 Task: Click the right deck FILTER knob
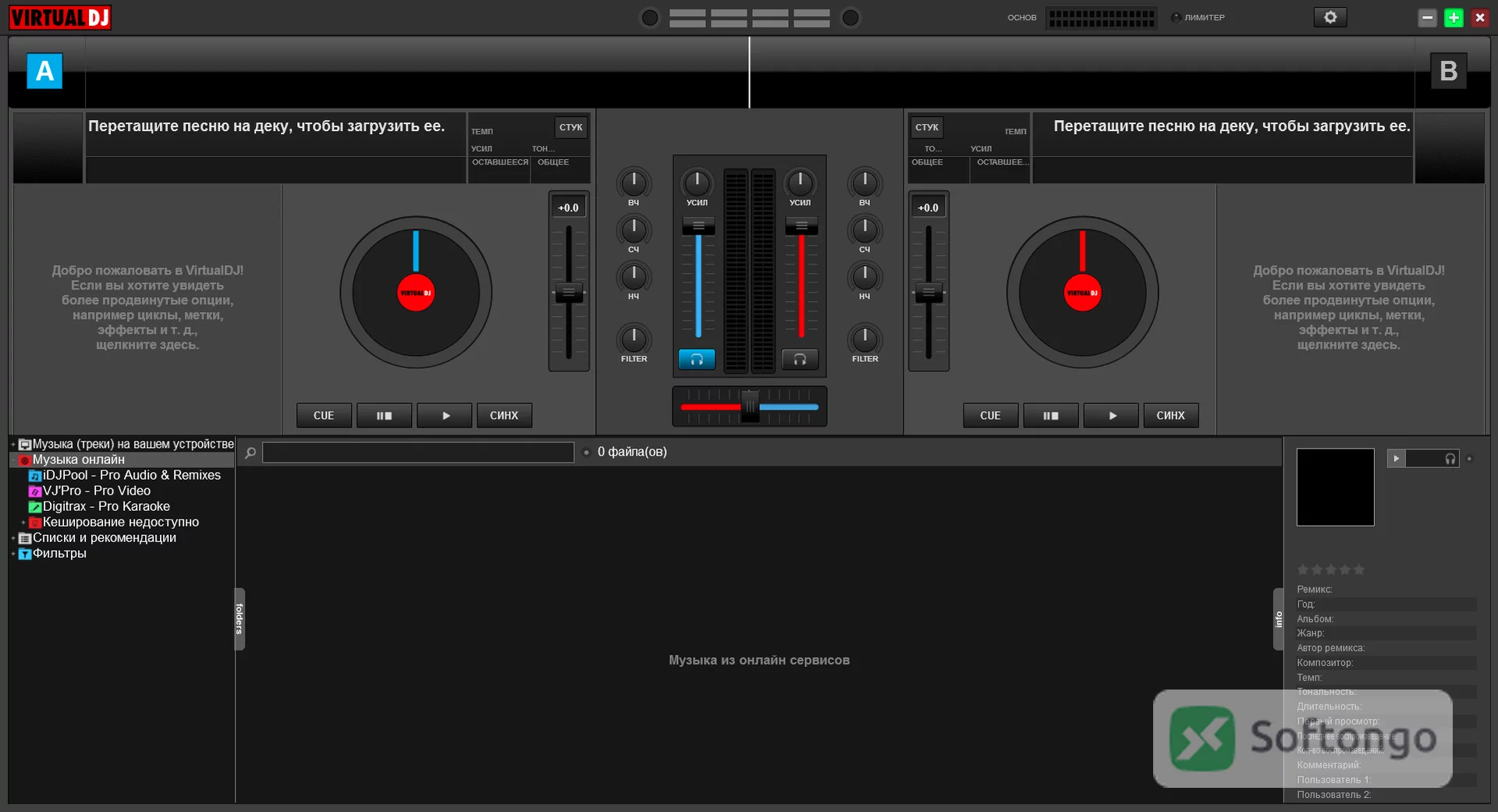pos(864,339)
